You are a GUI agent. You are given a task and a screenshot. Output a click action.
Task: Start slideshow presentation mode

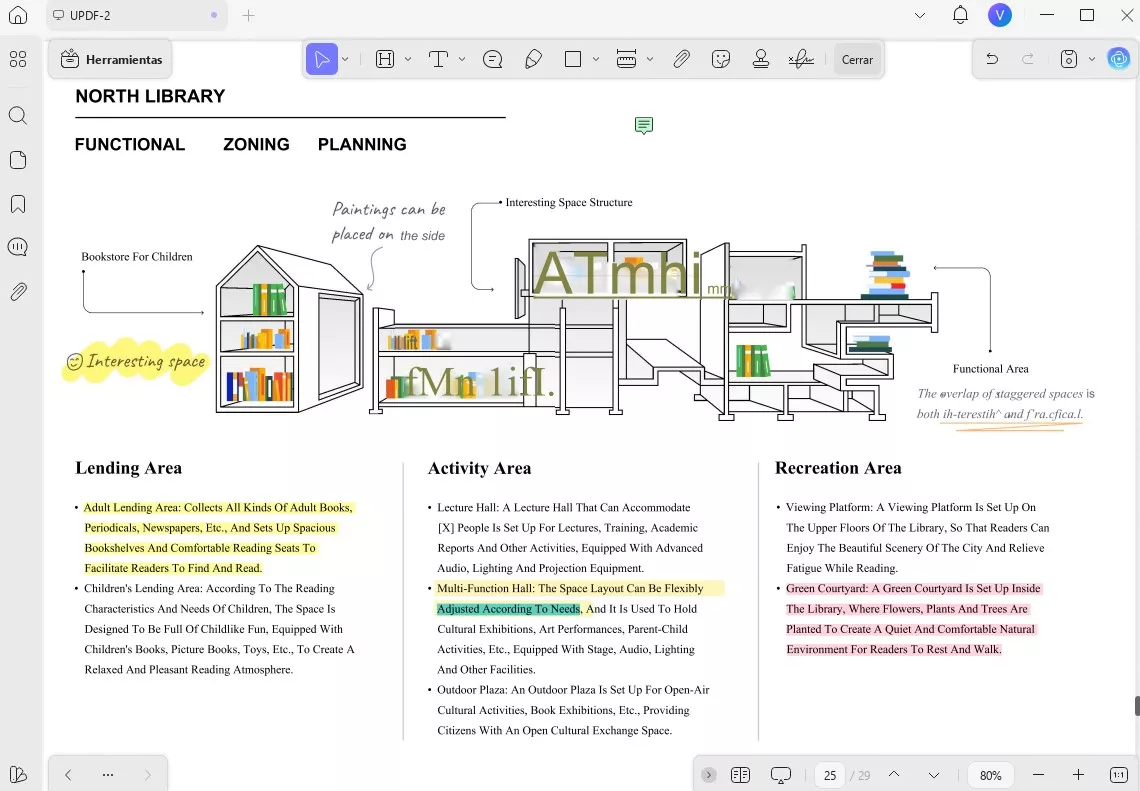(780, 776)
